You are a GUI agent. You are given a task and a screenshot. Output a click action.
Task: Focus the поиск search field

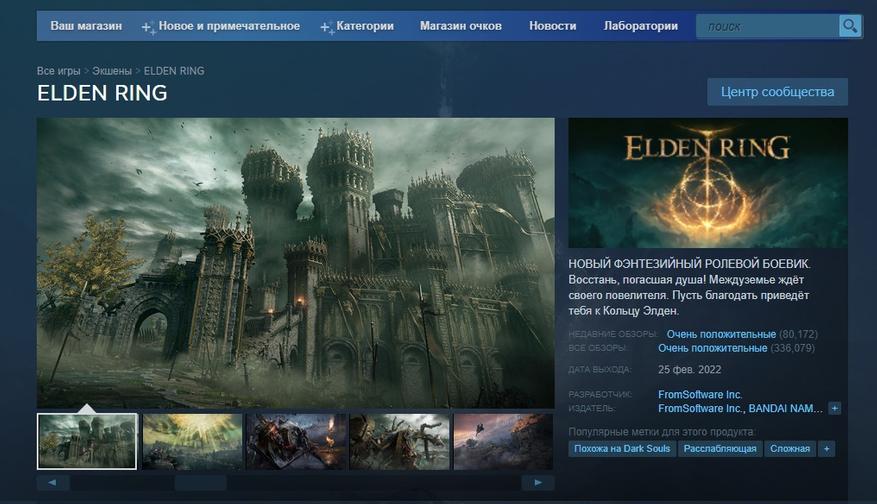pyautogui.click(x=767, y=26)
